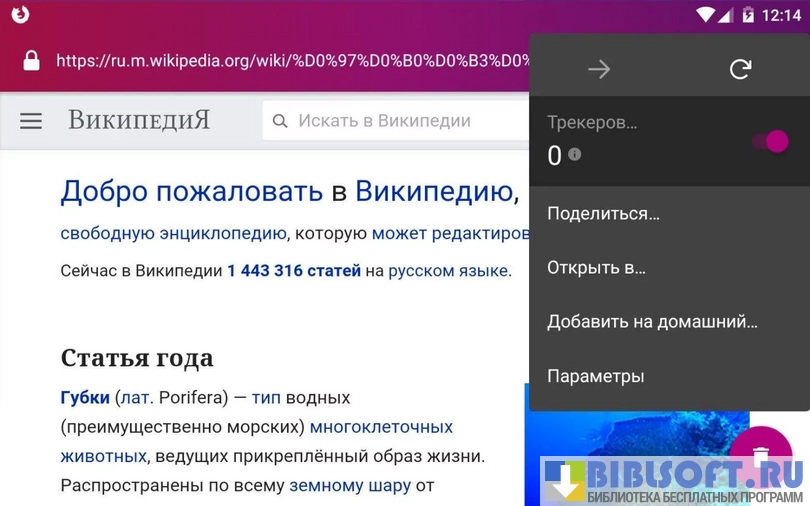
Task: Tap the Firefox Focus icon in status bar
Action: (x=20, y=14)
